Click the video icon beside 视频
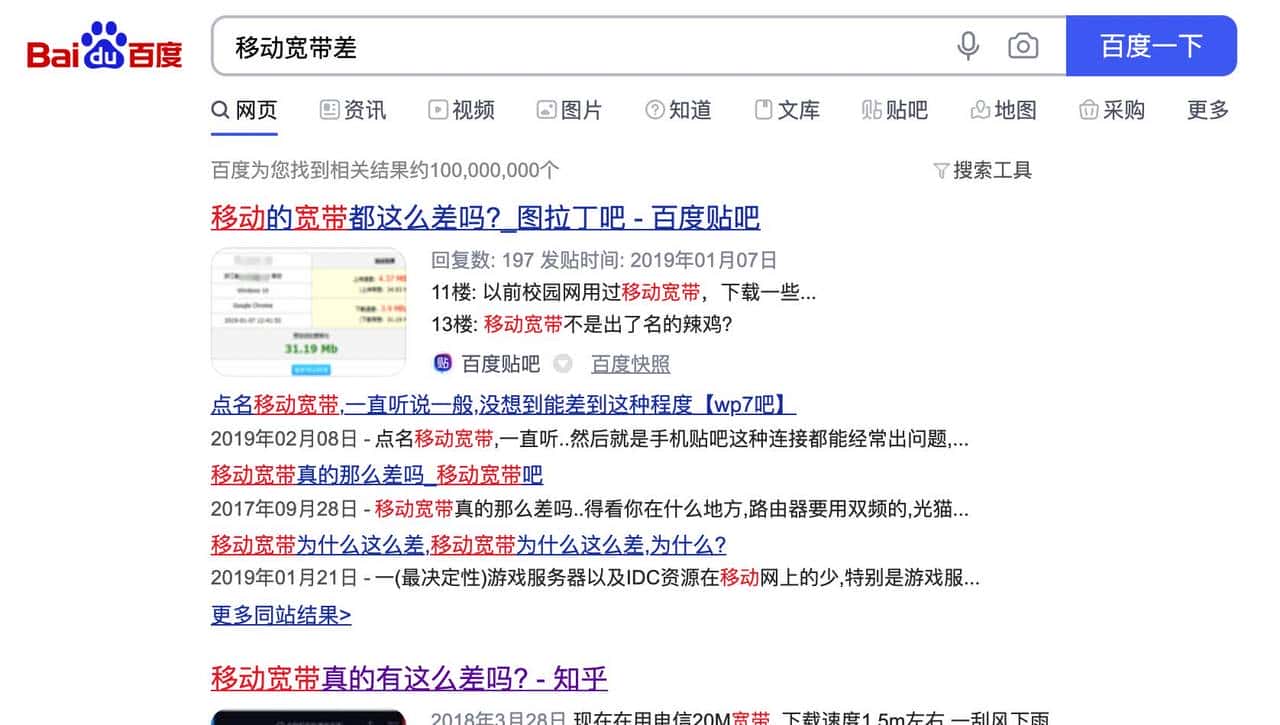The width and height of the screenshot is (1280, 725). coord(438,110)
